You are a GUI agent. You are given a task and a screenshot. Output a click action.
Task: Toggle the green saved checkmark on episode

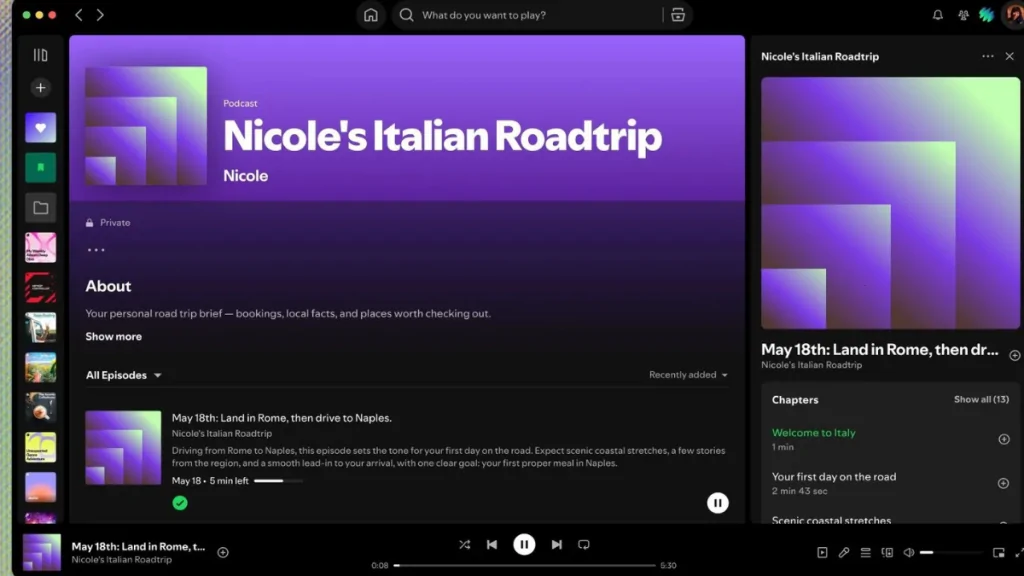(x=180, y=503)
